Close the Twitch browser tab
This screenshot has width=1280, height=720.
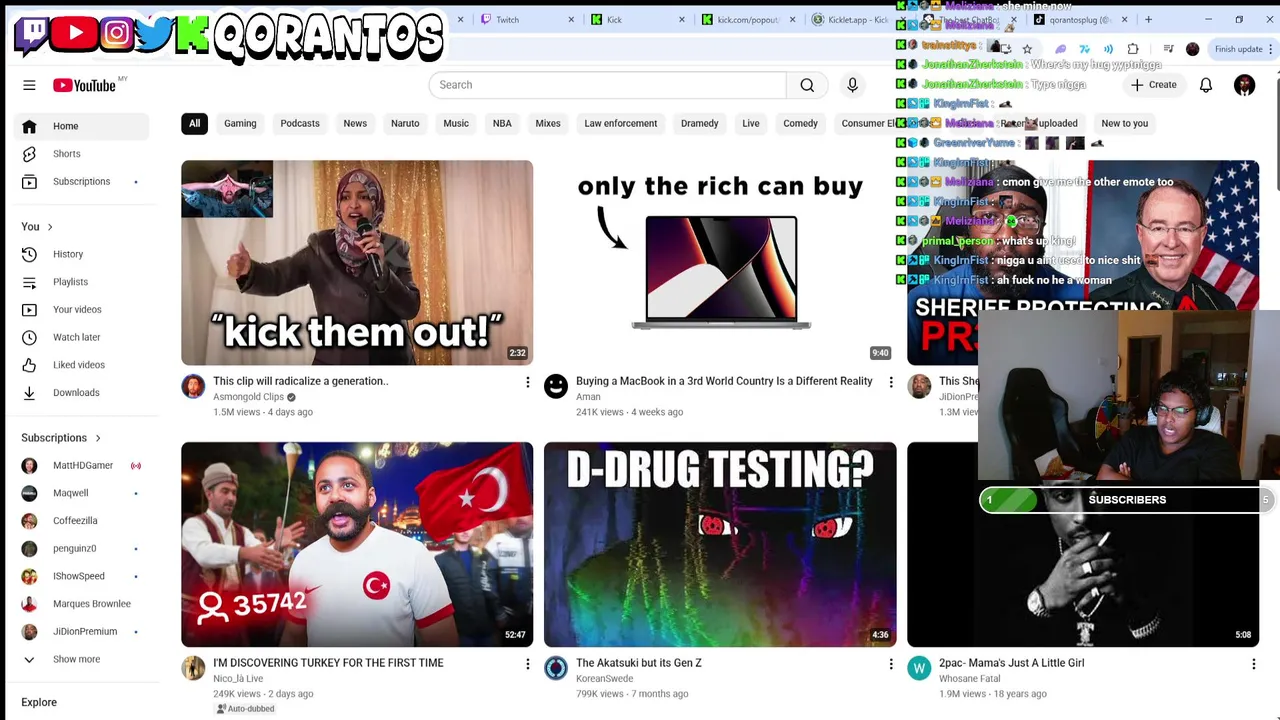click(571, 19)
